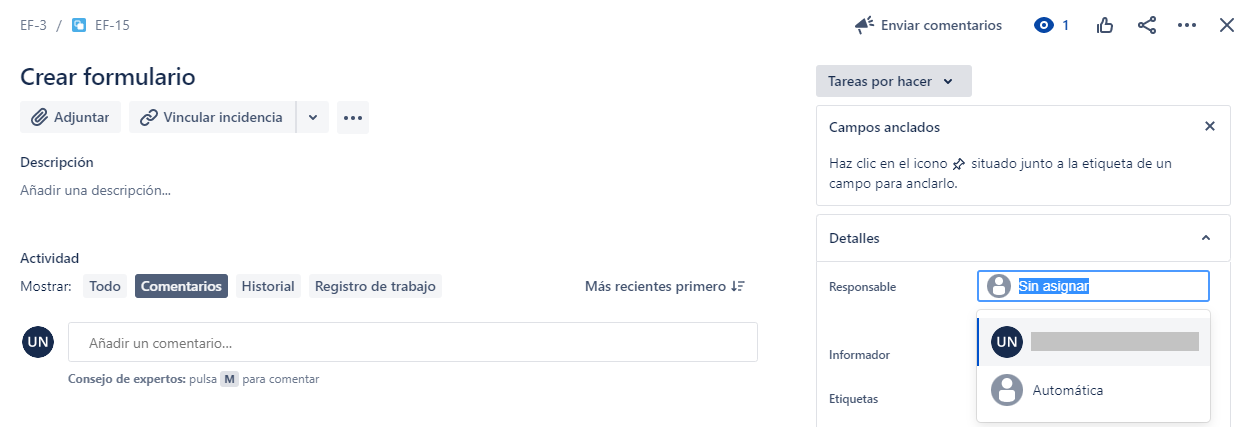The image size is (1242, 427).
Task: Collapse the Detalles section
Action: (1206, 238)
